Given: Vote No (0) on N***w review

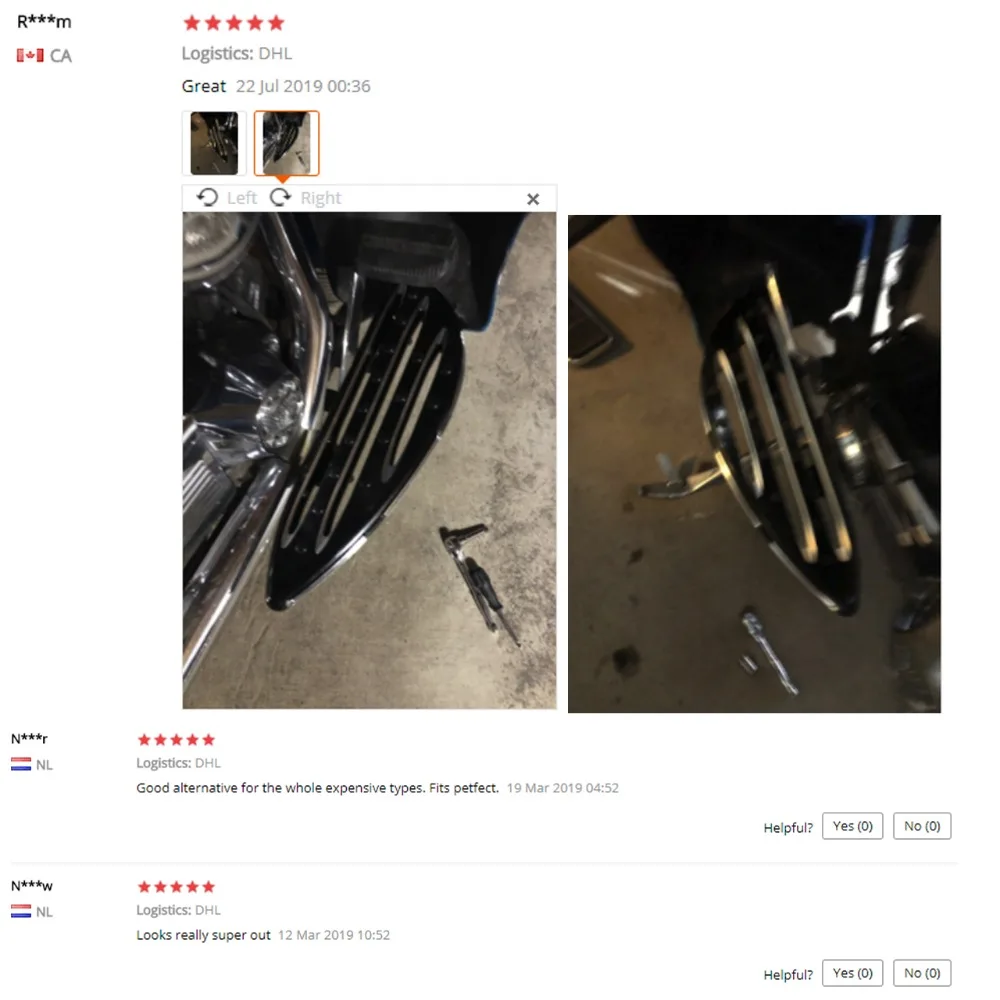Looking at the screenshot, I should click(922, 973).
